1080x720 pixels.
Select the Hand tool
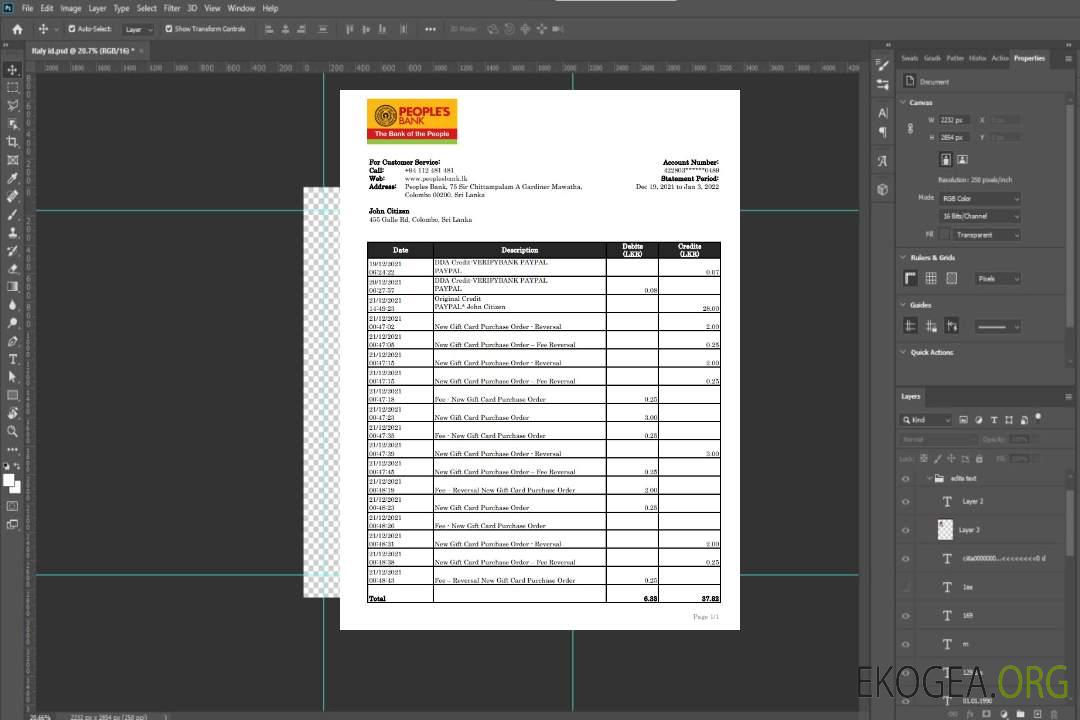coord(12,413)
